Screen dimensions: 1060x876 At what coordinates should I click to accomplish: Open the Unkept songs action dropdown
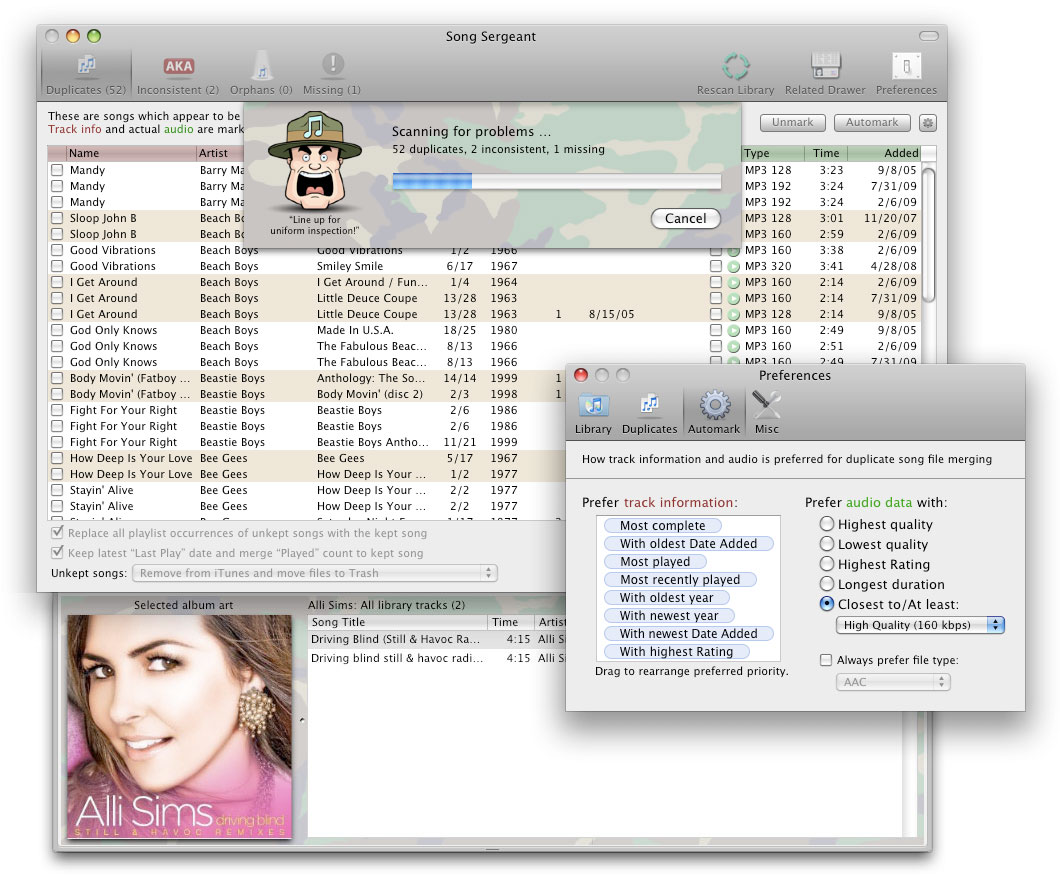(314, 573)
